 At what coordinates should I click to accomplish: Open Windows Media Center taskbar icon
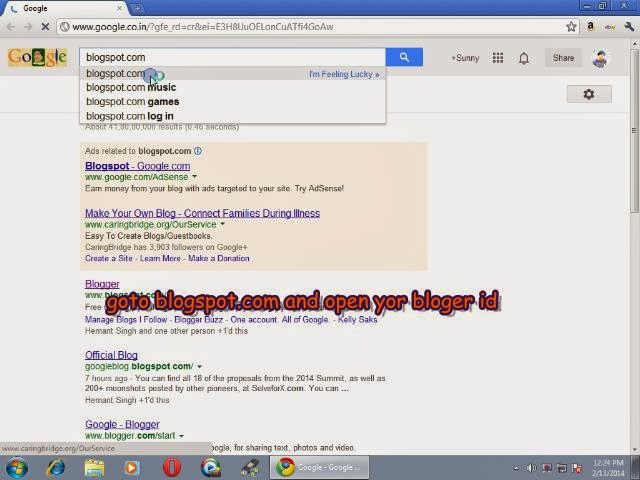pos(211,467)
